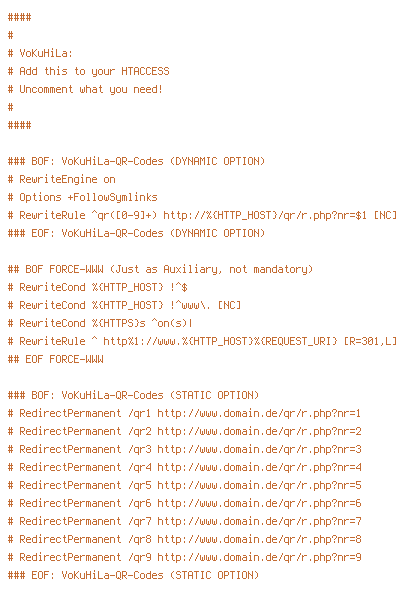Image resolution: width=406 pixels, height=592 pixels.
Task: Click the BOF DYNAMIC OPTION header line
Action: [136, 161]
